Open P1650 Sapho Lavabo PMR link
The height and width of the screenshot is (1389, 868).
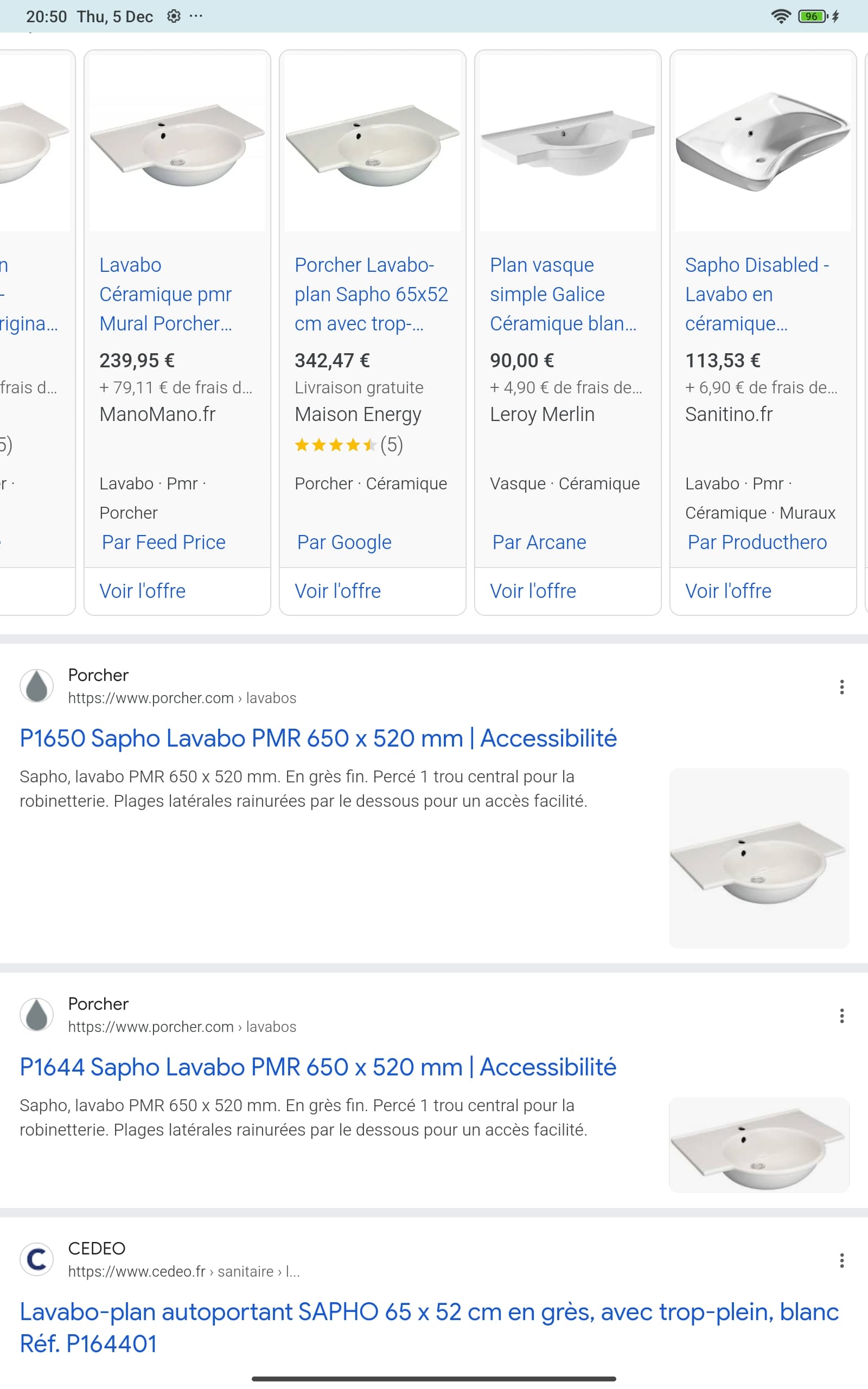pos(318,738)
